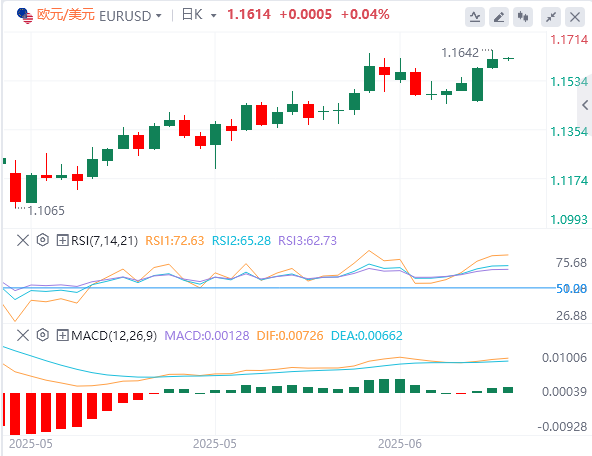
Task: Click the 1.1534 price axis label
Action: tap(569, 82)
